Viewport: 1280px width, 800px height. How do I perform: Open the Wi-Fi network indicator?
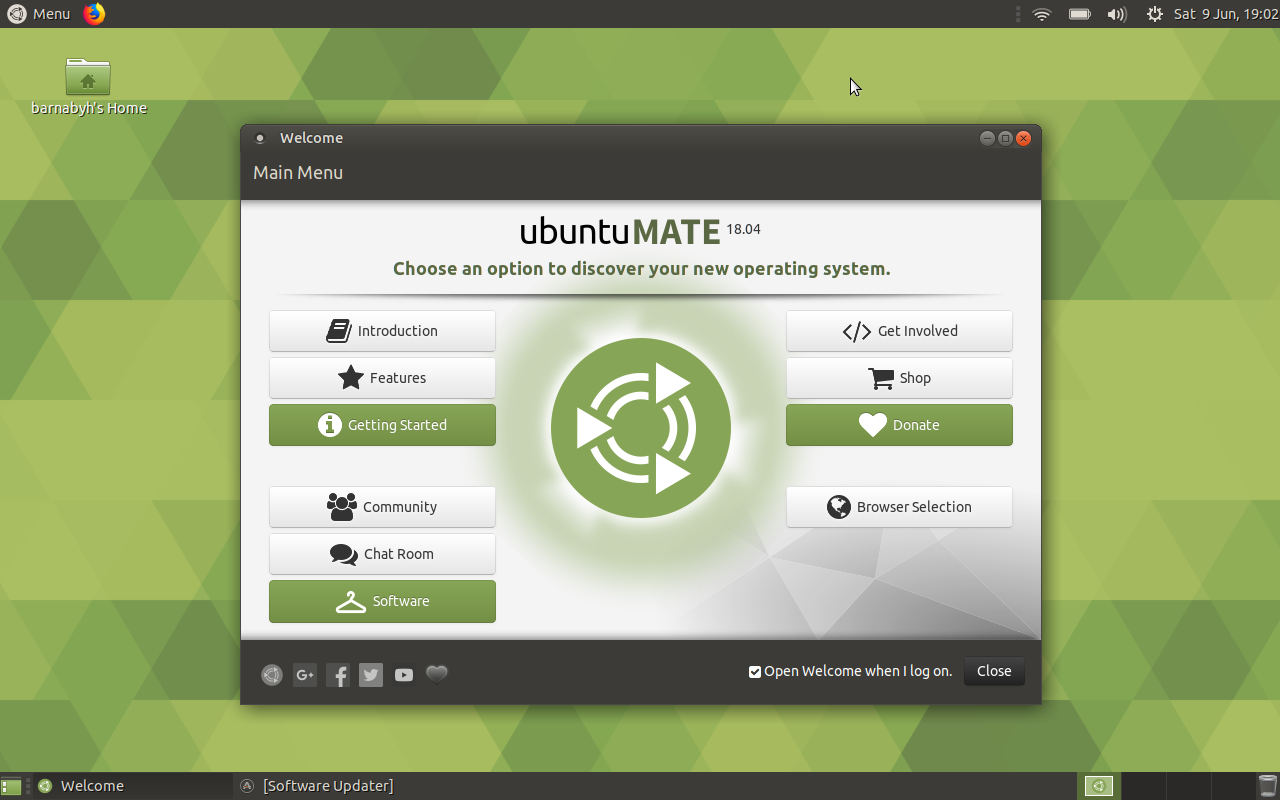[x=1042, y=14]
